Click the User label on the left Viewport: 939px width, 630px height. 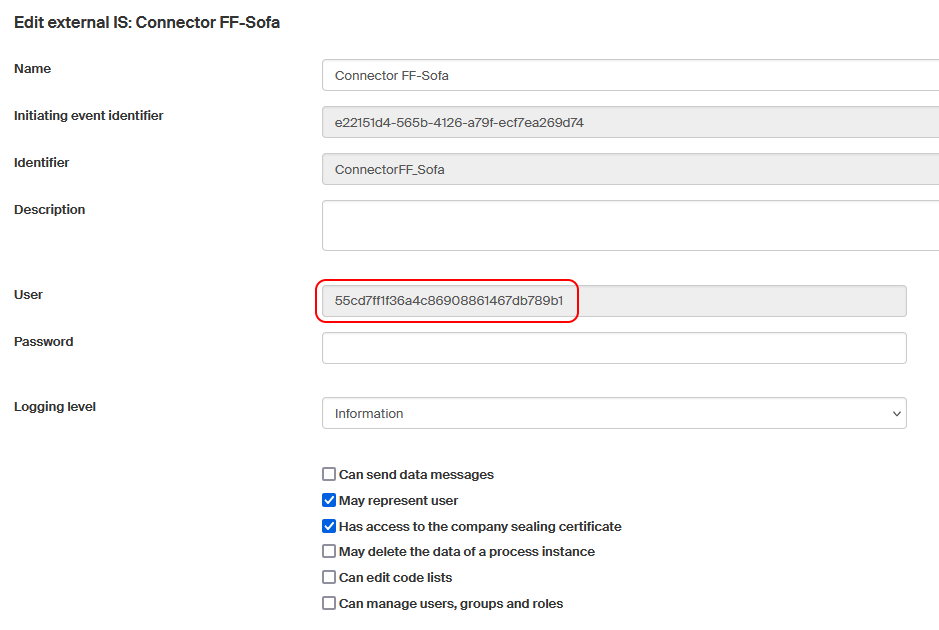pyautogui.click(x=28, y=295)
